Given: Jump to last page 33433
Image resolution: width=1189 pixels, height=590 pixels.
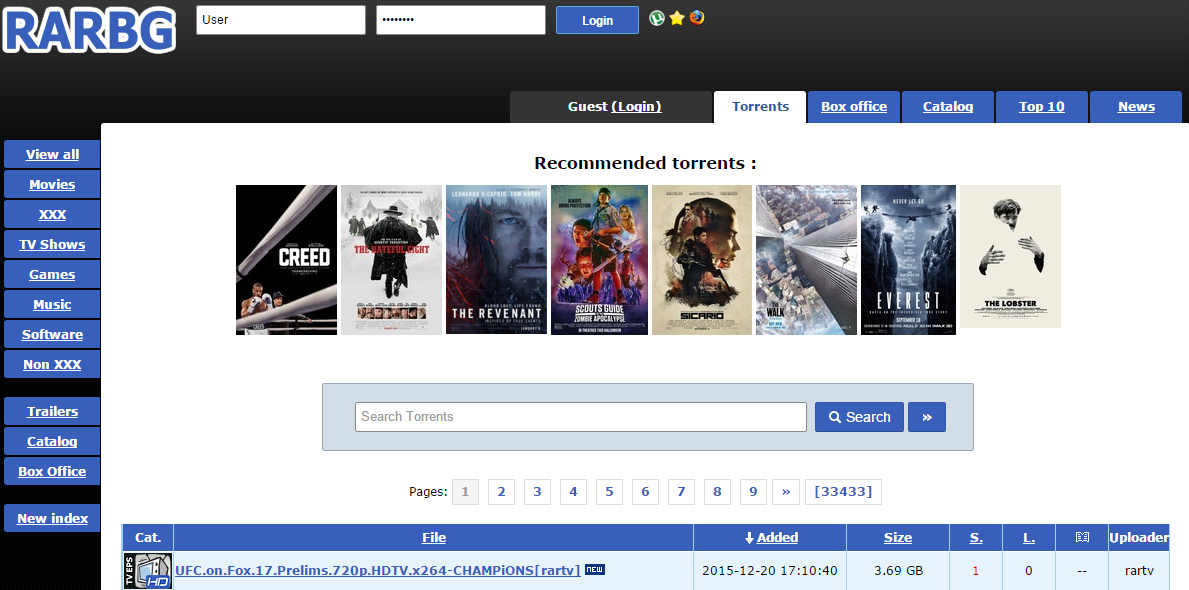Looking at the screenshot, I should 843,491.
